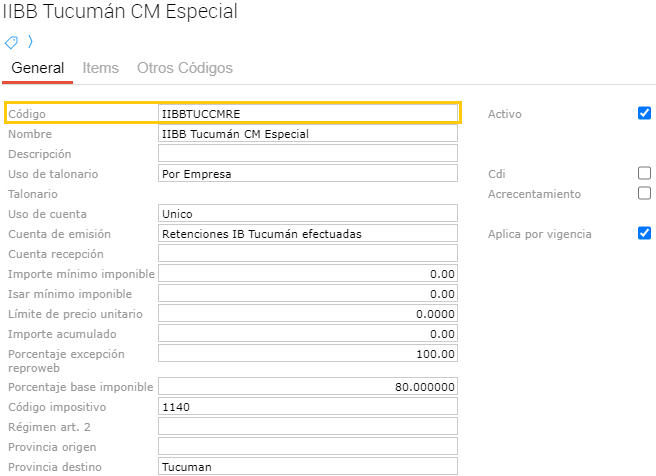Go to the Otros Códigos tab
The height and width of the screenshot is (476, 656).
[x=185, y=68]
